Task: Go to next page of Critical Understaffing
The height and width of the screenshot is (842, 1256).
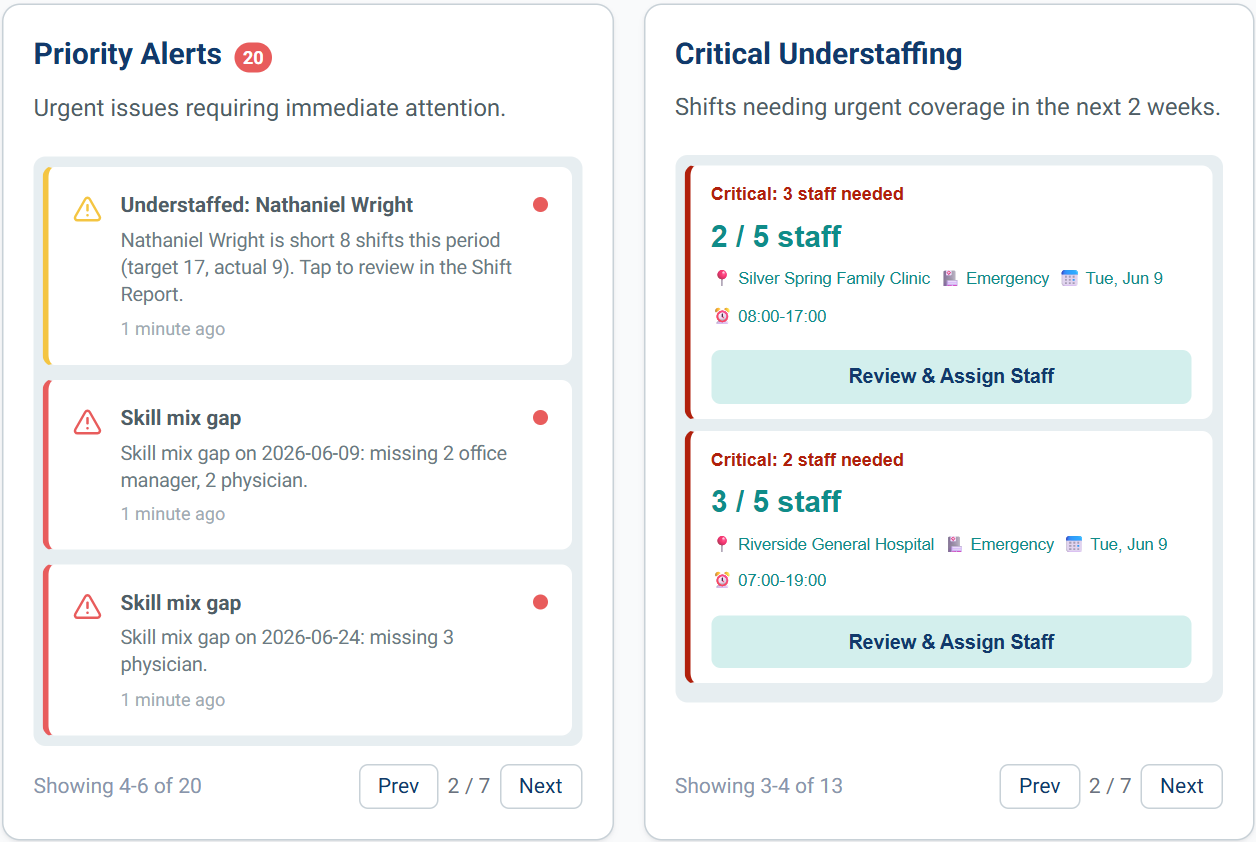Action: tap(1182, 786)
